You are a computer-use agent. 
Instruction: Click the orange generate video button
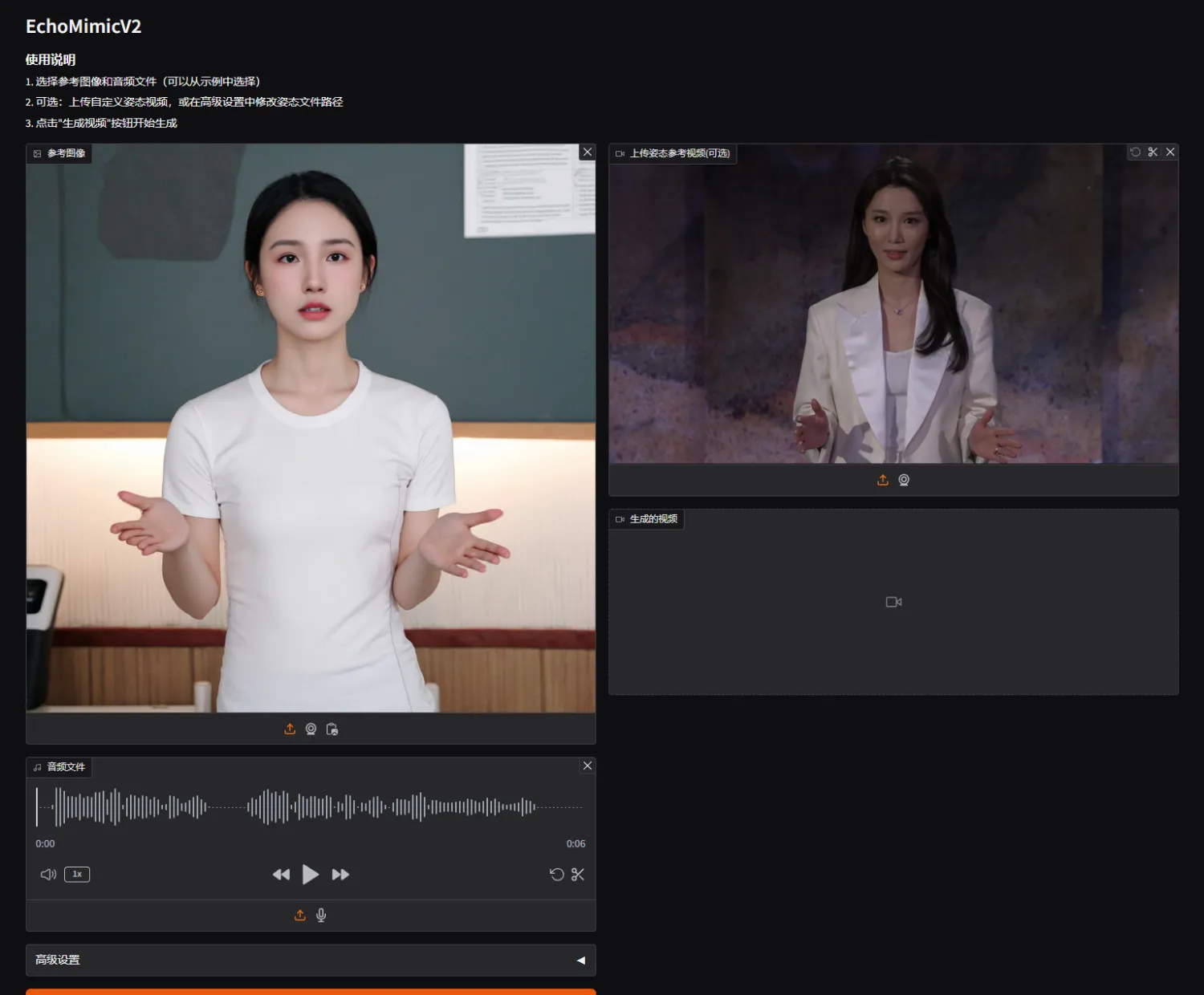[x=311, y=992]
